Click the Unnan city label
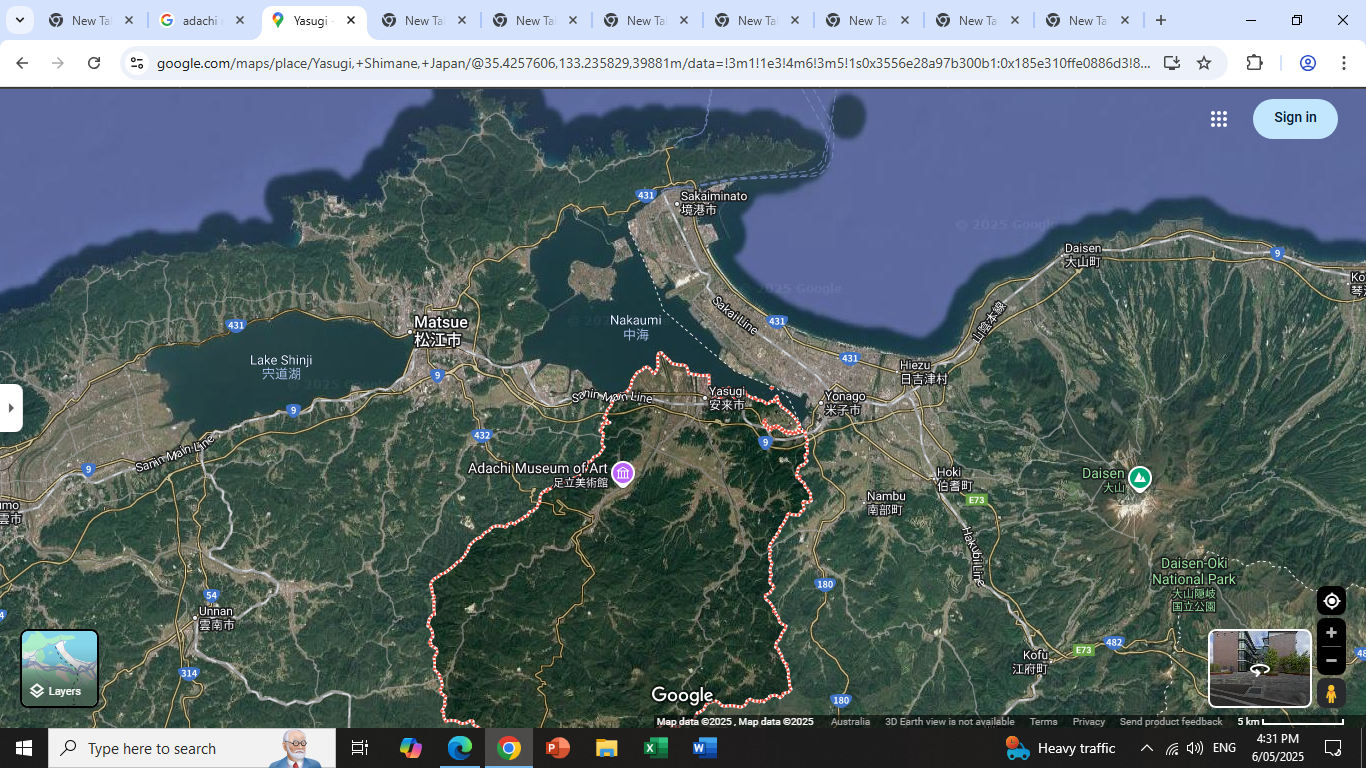 coord(215,618)
